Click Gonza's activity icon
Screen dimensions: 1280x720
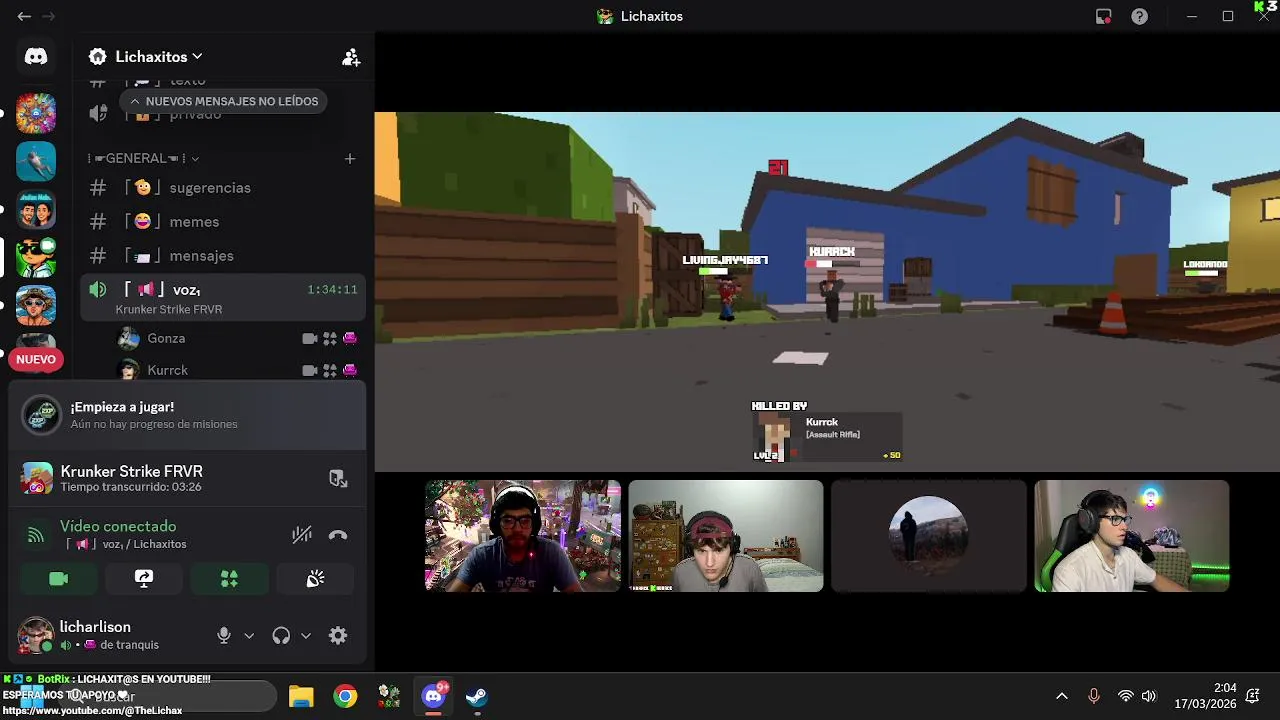pyautogui.click(x=330, y=339)
